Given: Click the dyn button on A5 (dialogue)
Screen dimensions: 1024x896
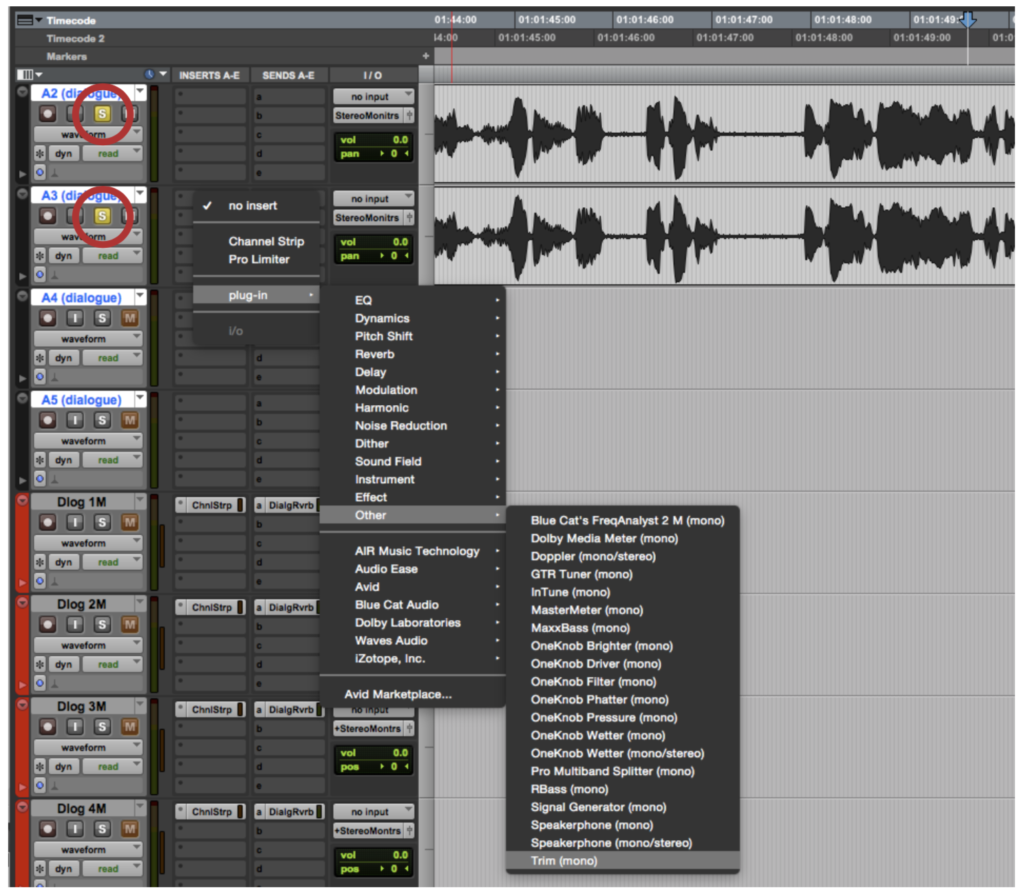Looking at the screenshot, I should click(63, 460).
